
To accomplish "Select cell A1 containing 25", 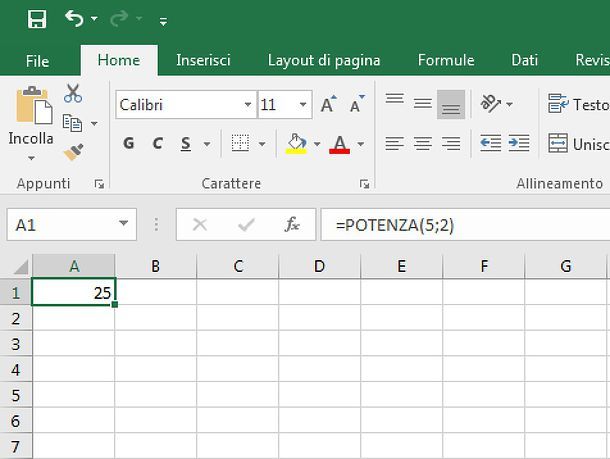I will 74,292.
